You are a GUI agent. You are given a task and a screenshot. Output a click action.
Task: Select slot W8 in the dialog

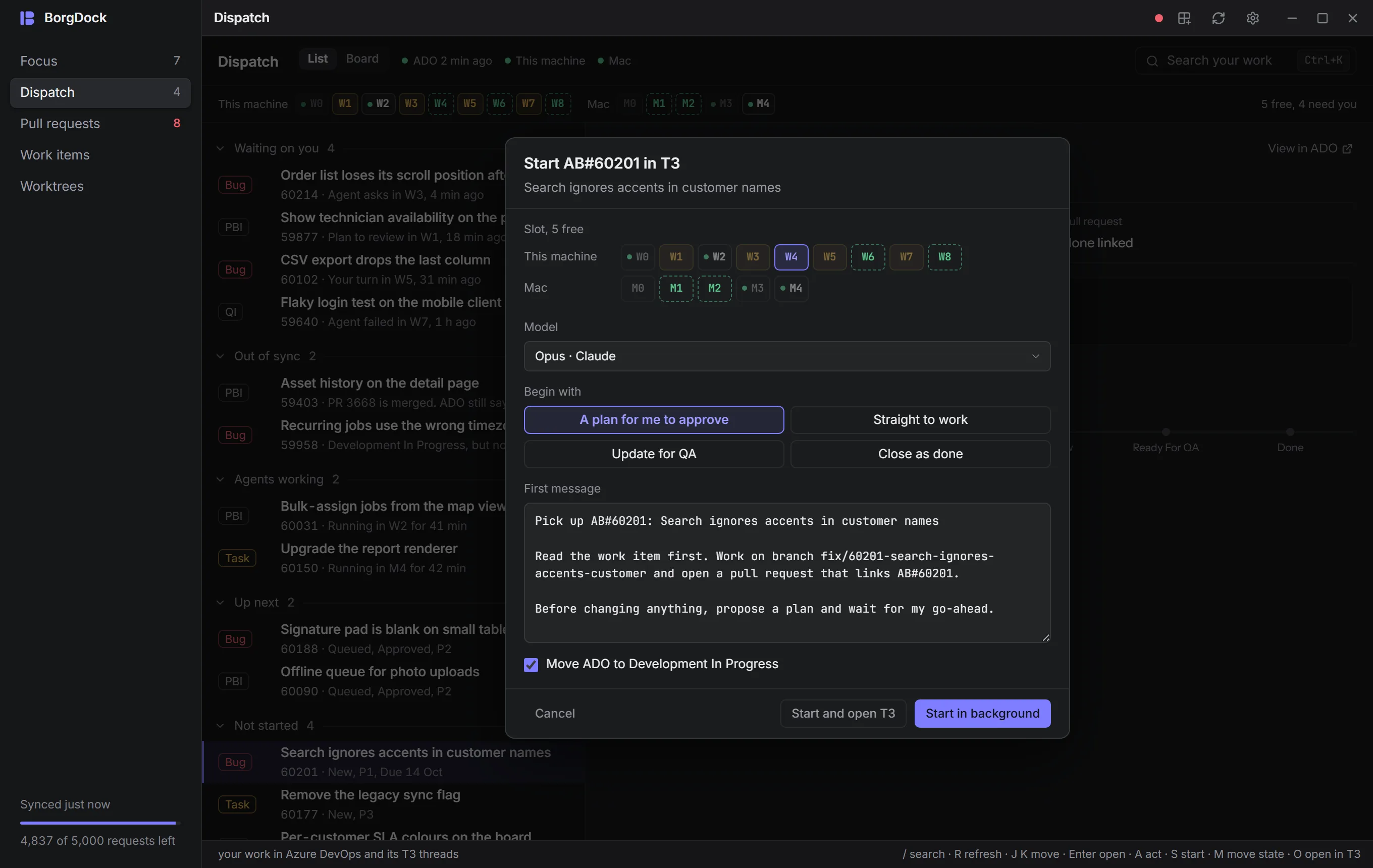(x=944, y=257)
